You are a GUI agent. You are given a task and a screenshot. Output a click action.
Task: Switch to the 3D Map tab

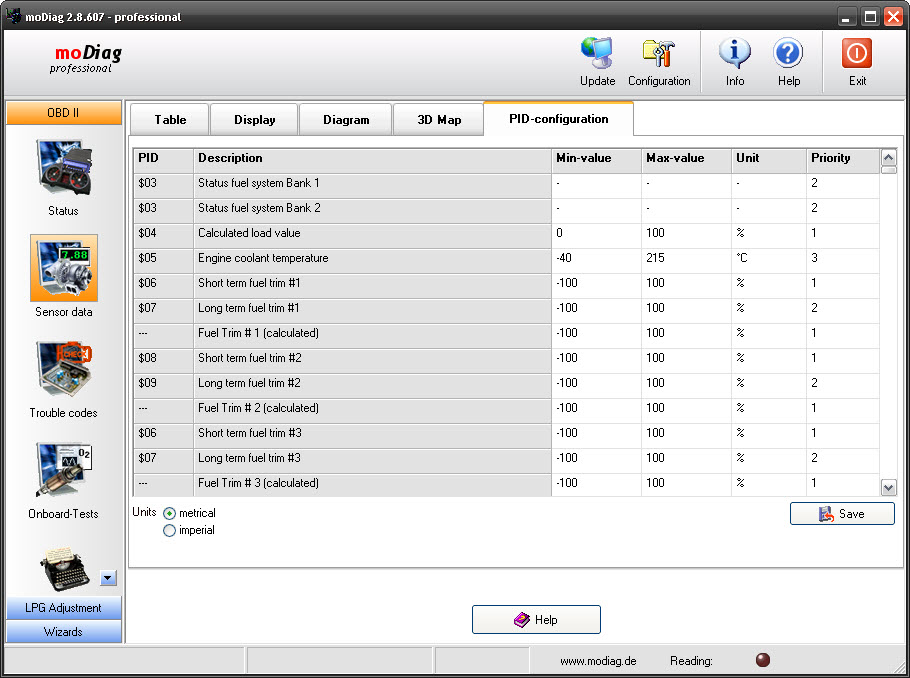[439, 120]
